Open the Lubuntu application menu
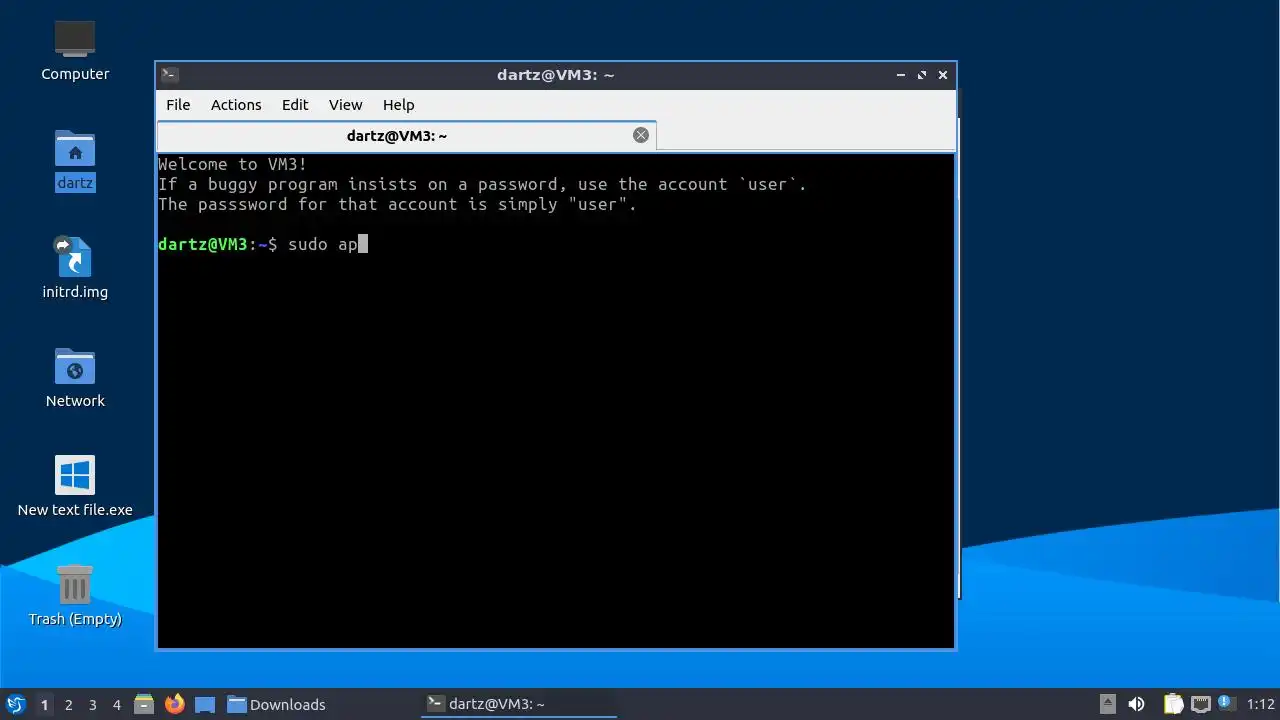 [15, 704]
